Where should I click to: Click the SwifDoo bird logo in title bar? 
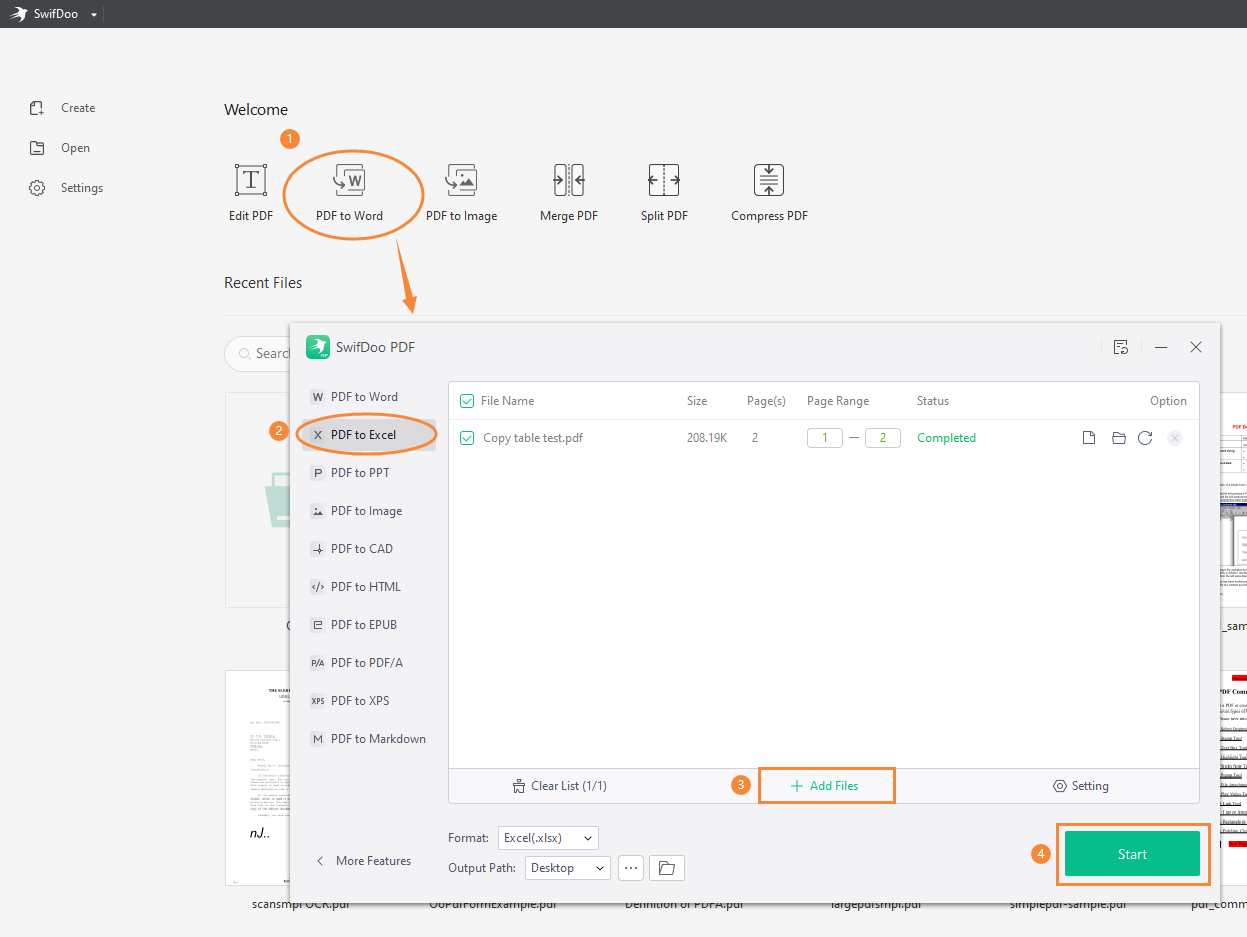(19, 14)
